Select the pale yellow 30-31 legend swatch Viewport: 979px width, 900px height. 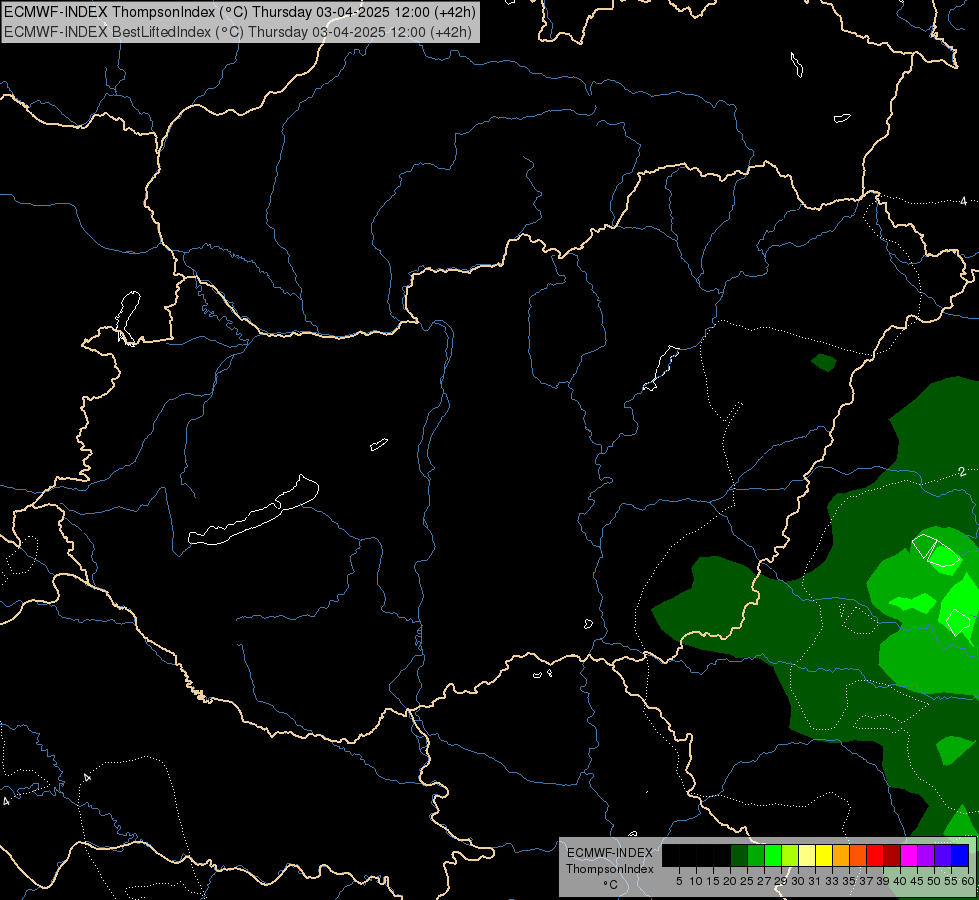[x=807, y=855]
